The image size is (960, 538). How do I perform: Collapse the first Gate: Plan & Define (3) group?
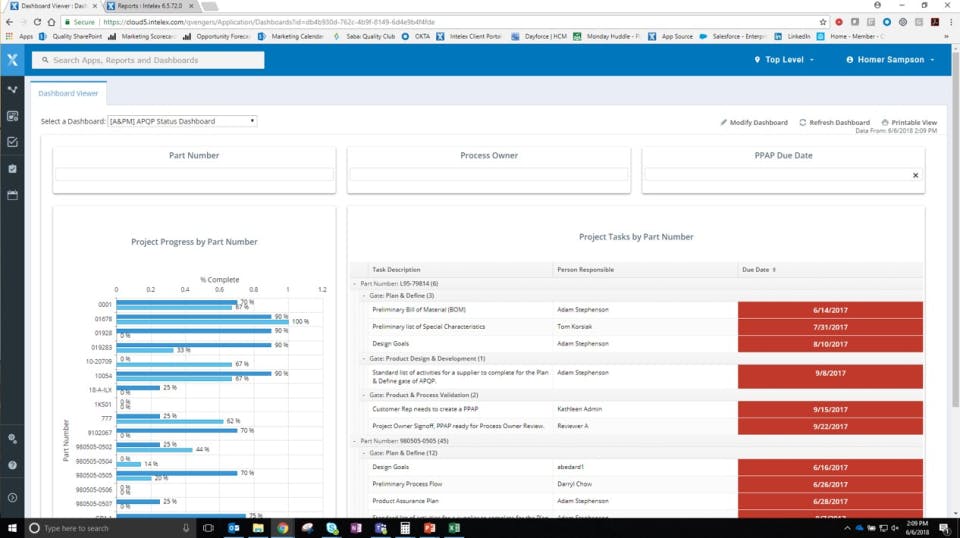point(364,296)
